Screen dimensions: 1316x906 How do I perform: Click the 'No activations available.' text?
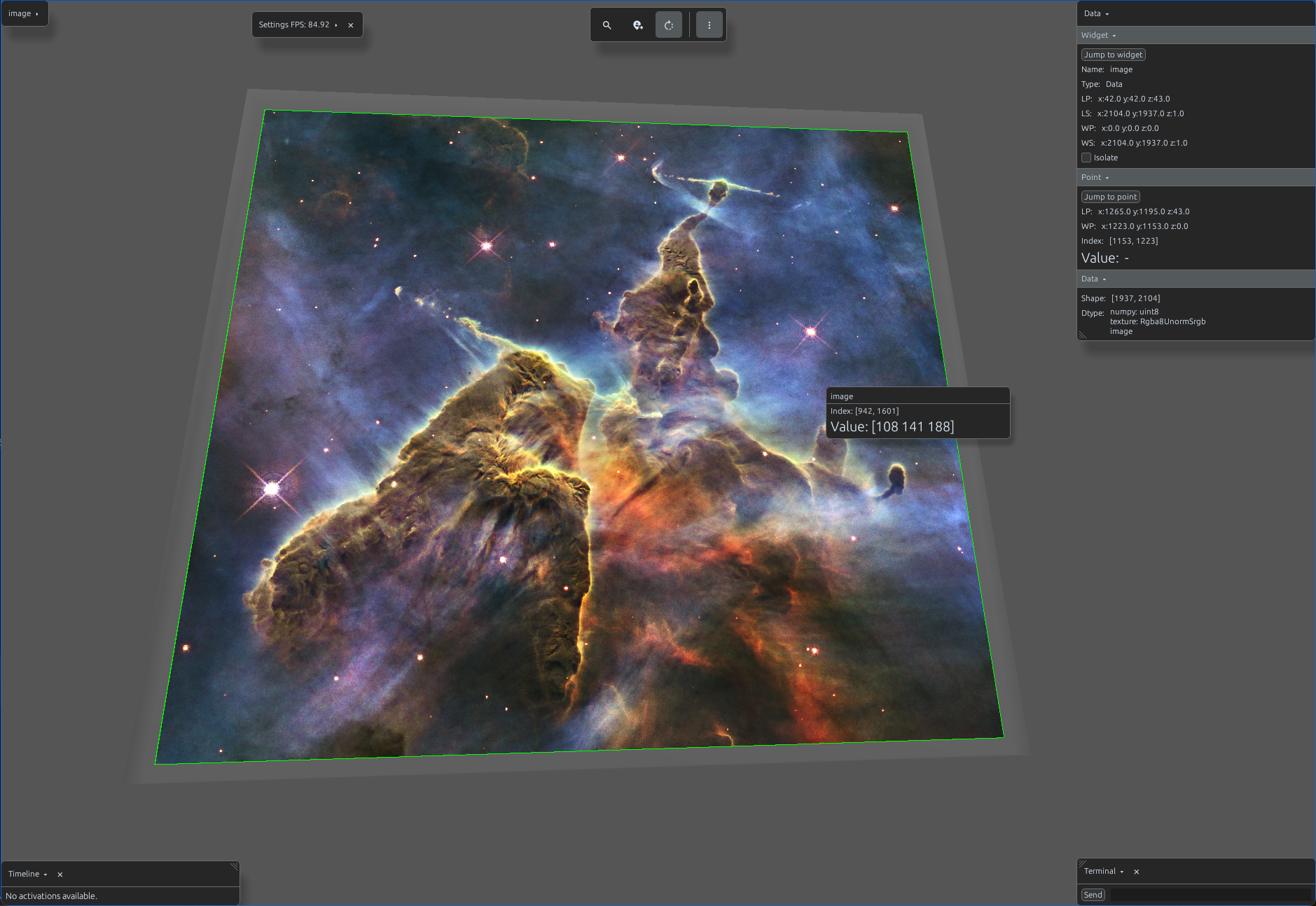tap(51, 896)
